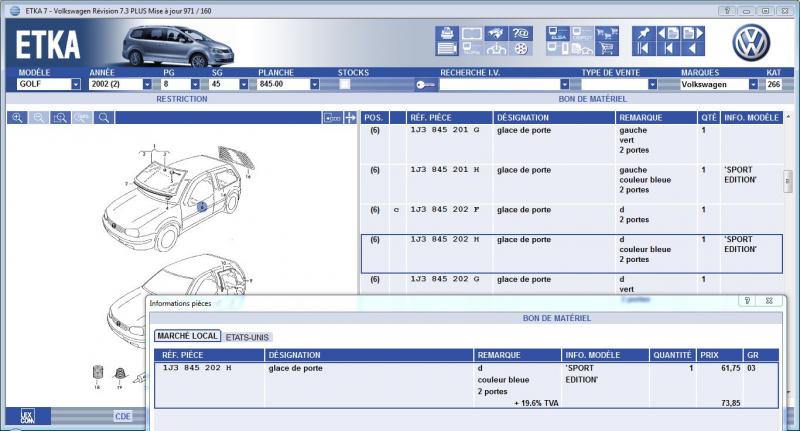Click the RÉF. PIÈCE column header in the parts list
The image size is (800, 431).
(x=449, y=118)
